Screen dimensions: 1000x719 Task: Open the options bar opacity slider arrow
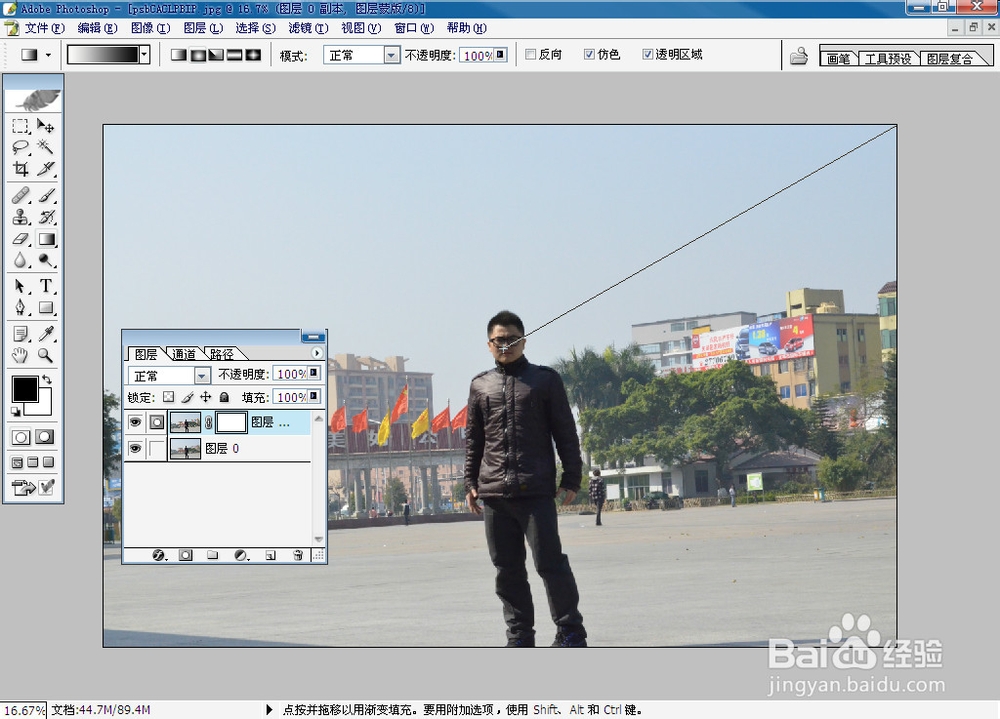501,55
